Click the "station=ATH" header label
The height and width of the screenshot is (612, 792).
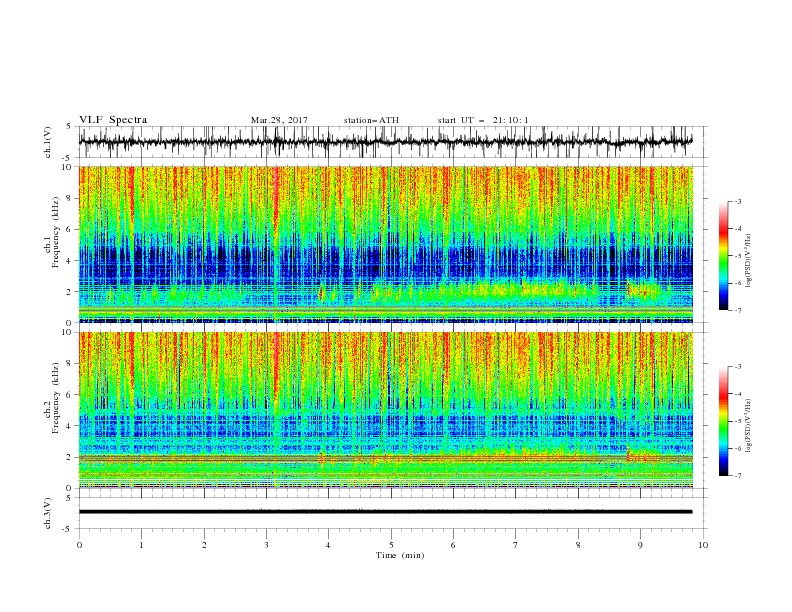(x=371, y=120)
